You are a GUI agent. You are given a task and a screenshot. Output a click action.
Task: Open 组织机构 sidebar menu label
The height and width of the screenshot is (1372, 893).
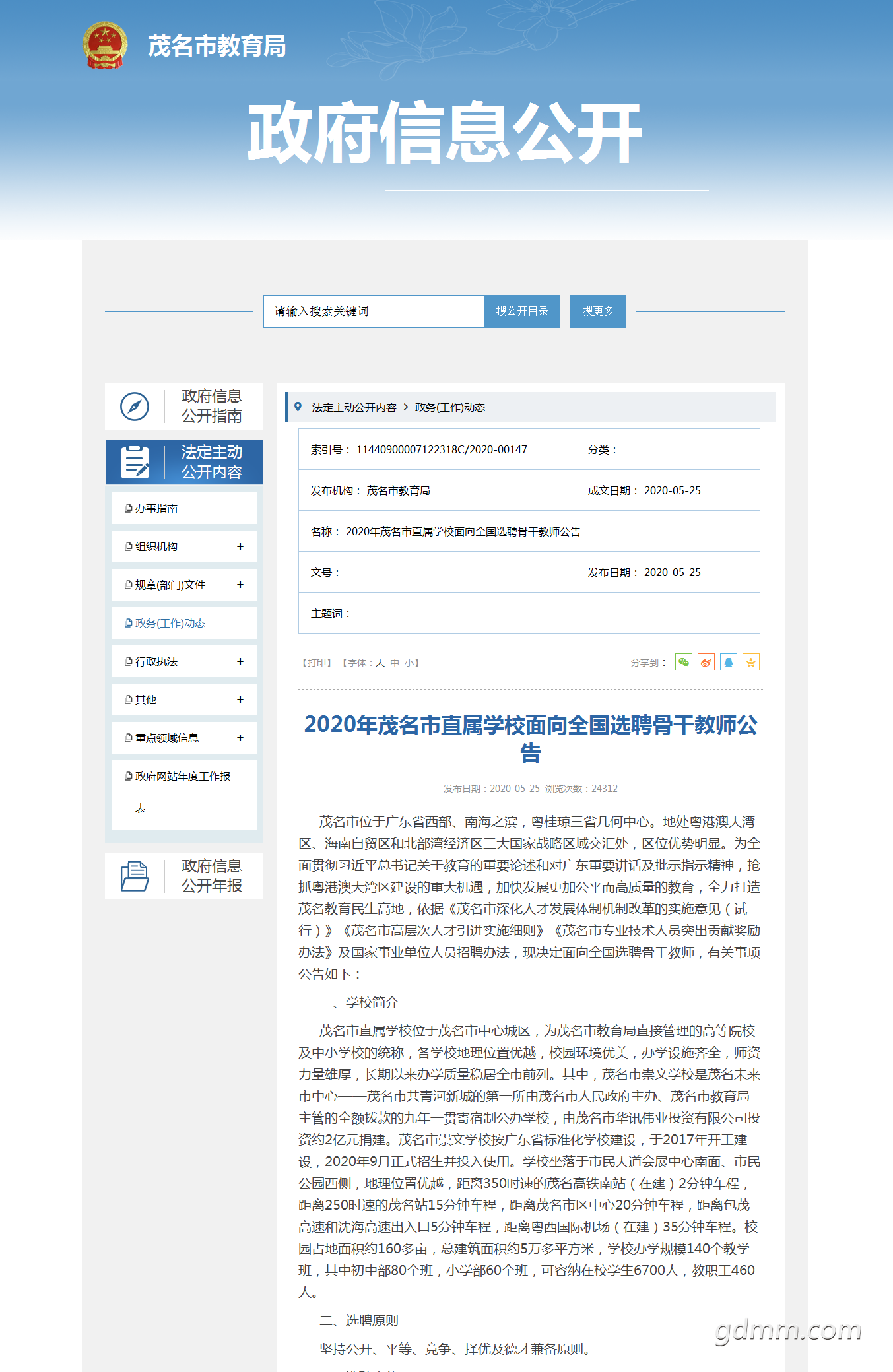pyautogui.click(x=156, y=546)
